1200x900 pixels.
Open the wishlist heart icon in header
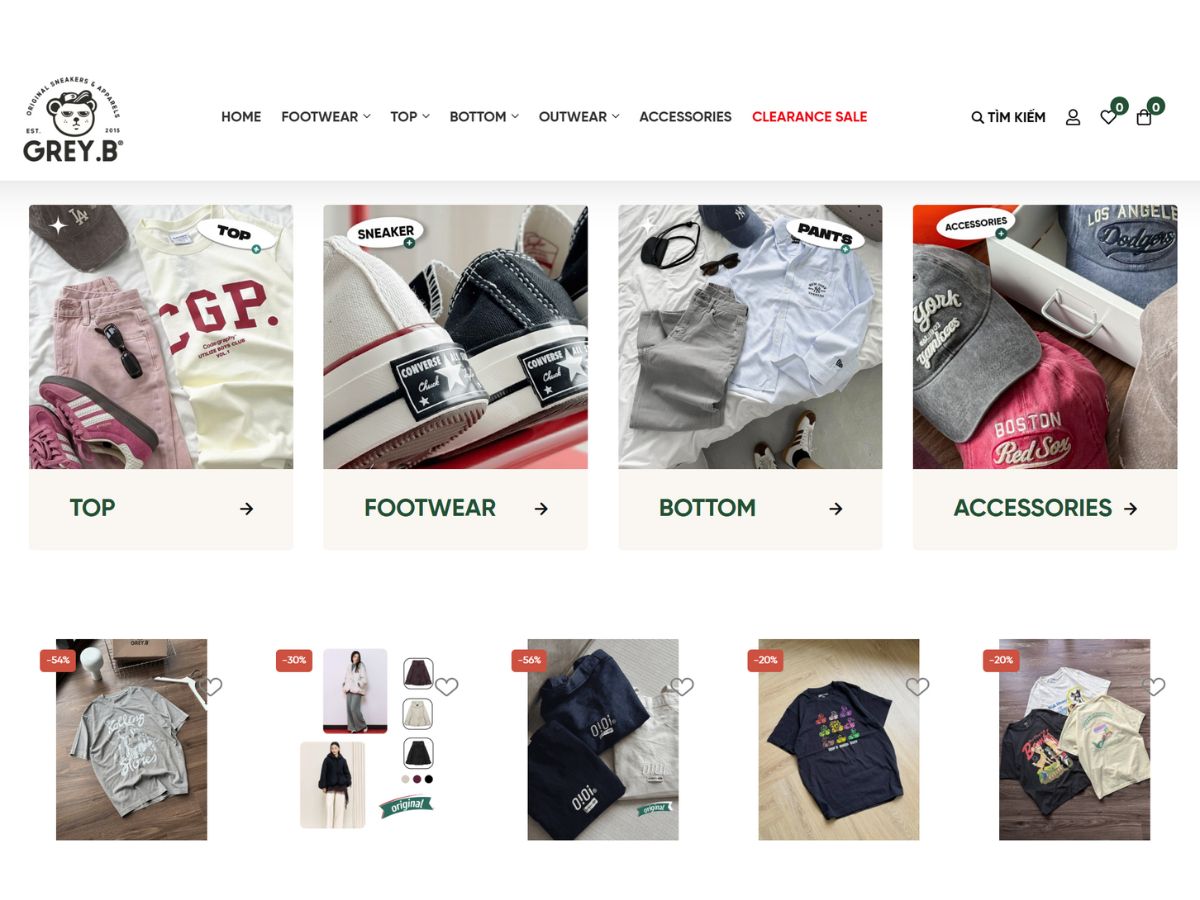pos(1108,117)
